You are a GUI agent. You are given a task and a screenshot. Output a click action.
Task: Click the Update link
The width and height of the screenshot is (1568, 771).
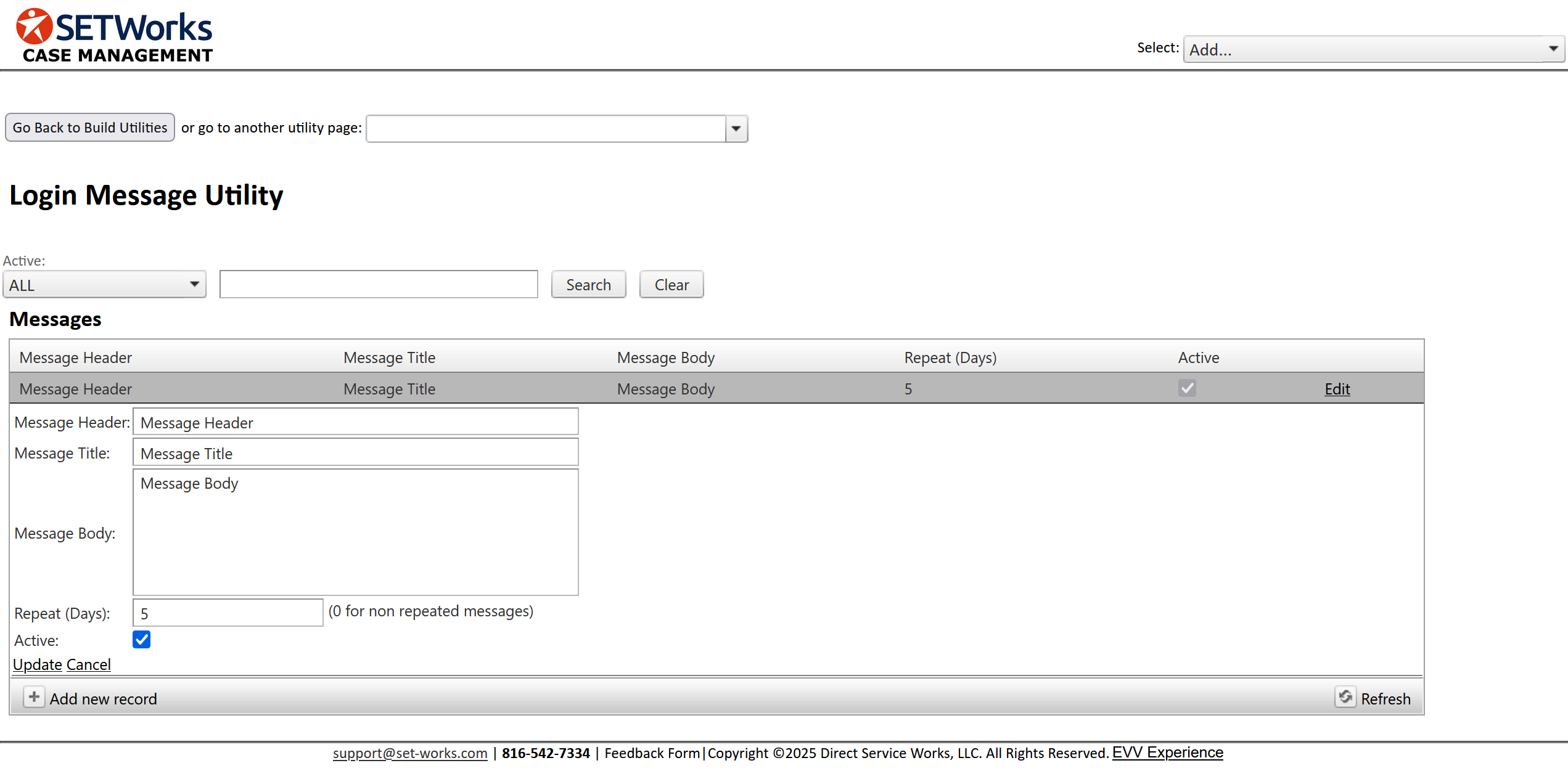(38, 664)
